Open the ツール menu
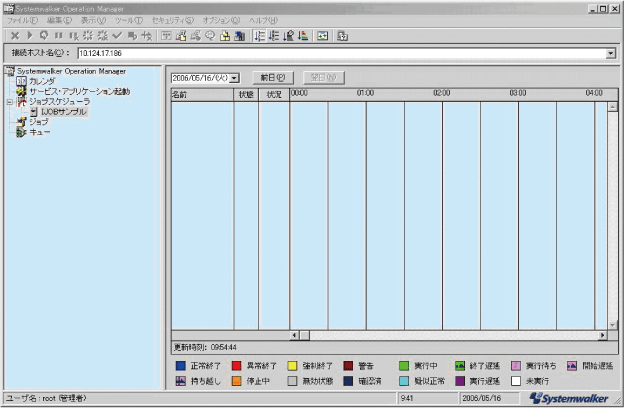Viewport: 624px width, 408px height. click(129, 20)
